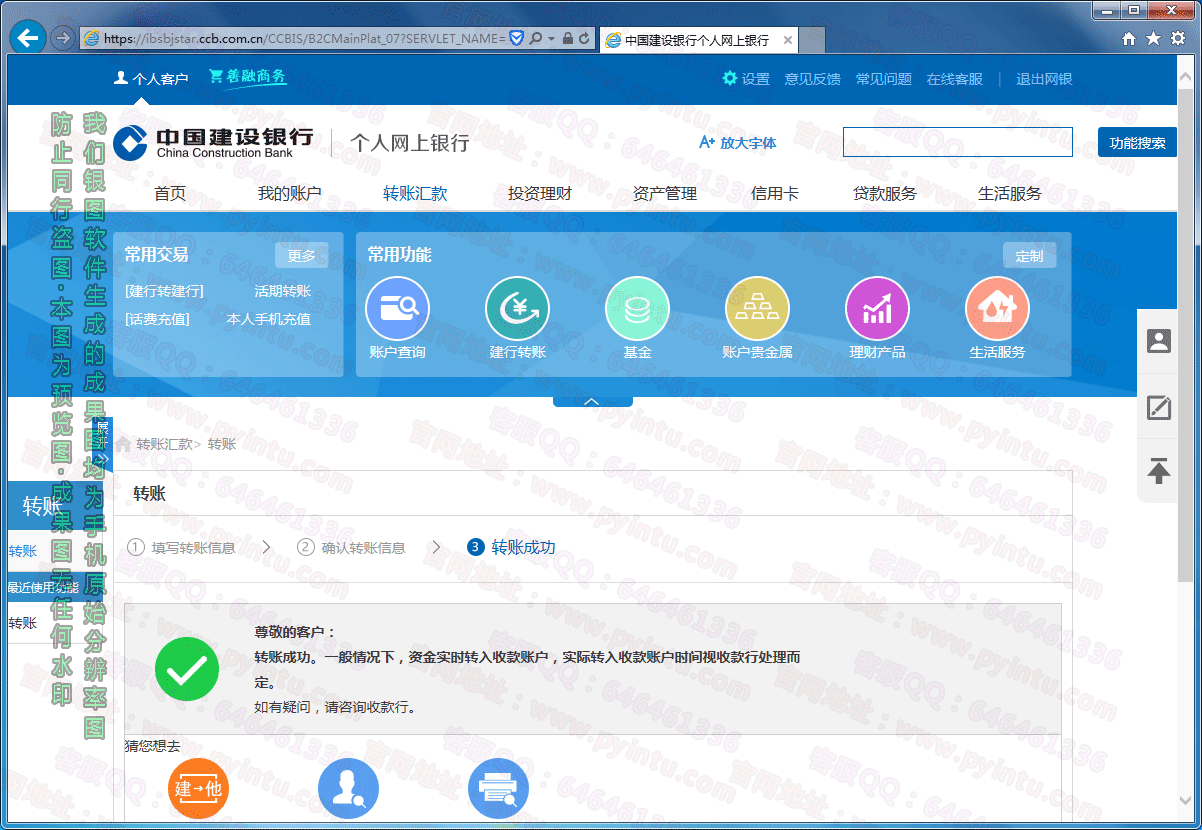
Task: Open the 账户查询 icon
Action: point(398,308)
